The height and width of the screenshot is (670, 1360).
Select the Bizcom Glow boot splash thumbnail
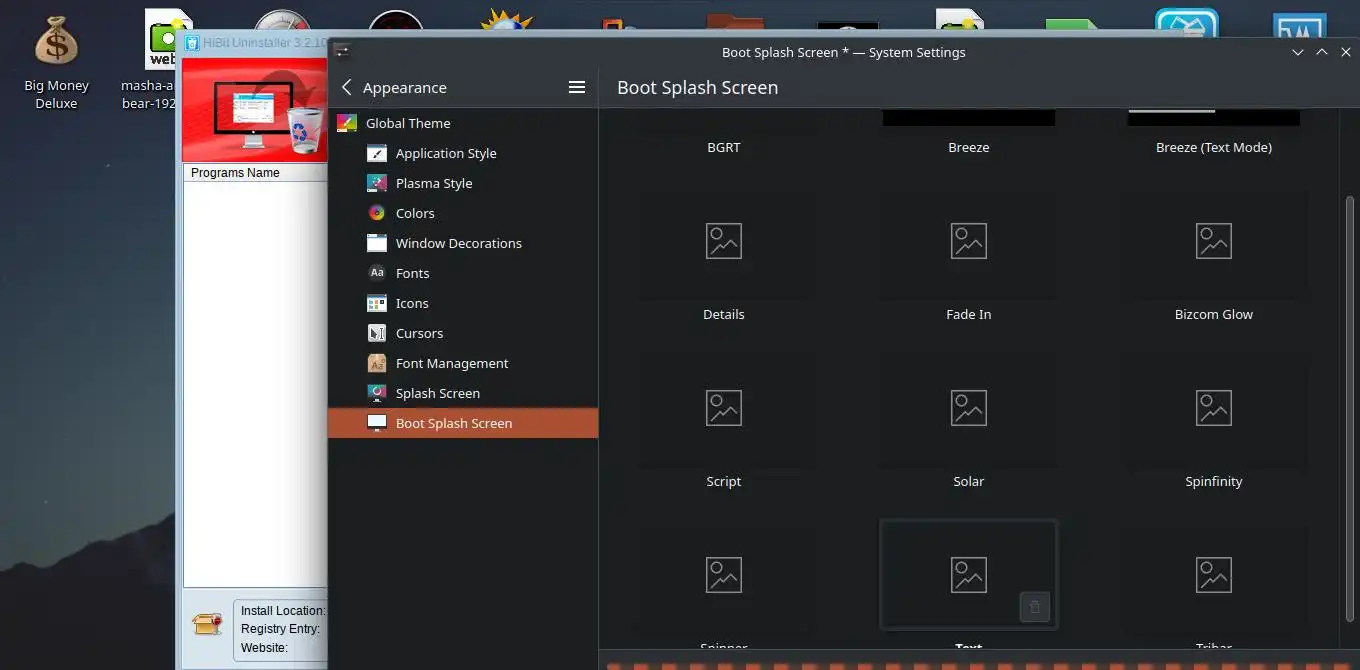pyautogui.click(x=1214, y=241)
